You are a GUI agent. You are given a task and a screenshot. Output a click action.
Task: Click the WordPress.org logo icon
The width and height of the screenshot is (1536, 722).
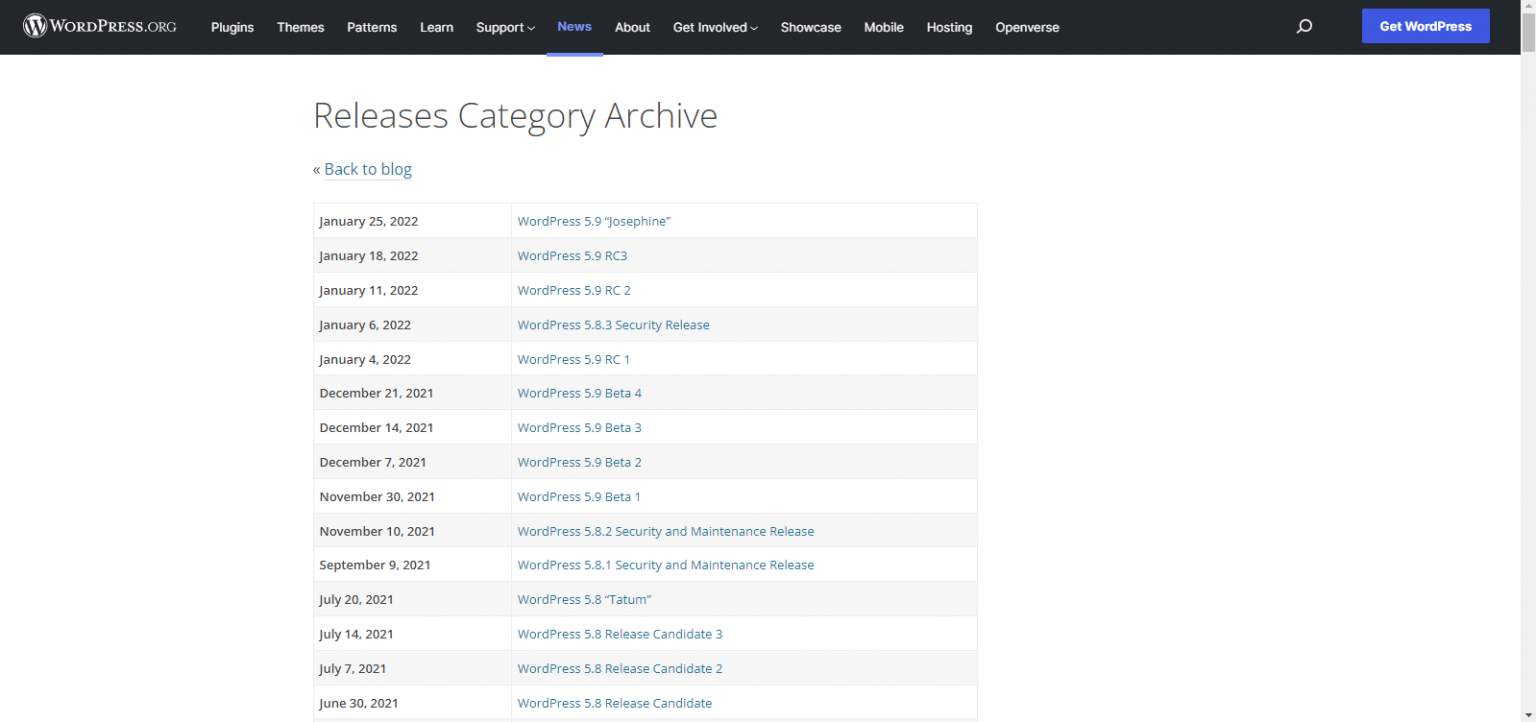tap(33, 26)
